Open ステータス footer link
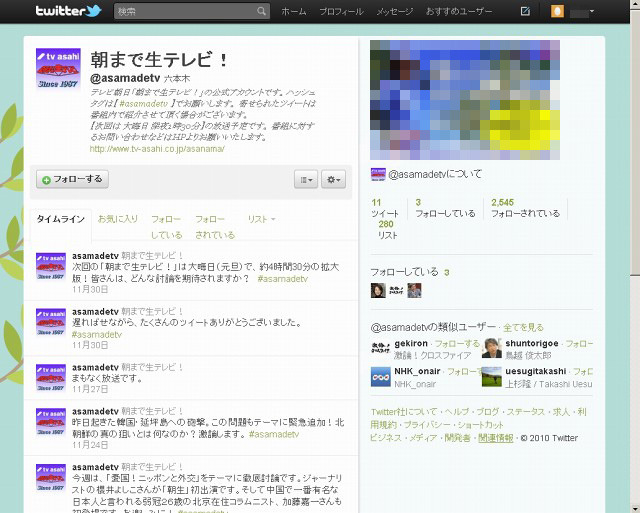The height and width of the screenshot is (513, 640). pyautogui.click(x=525, y=412)
